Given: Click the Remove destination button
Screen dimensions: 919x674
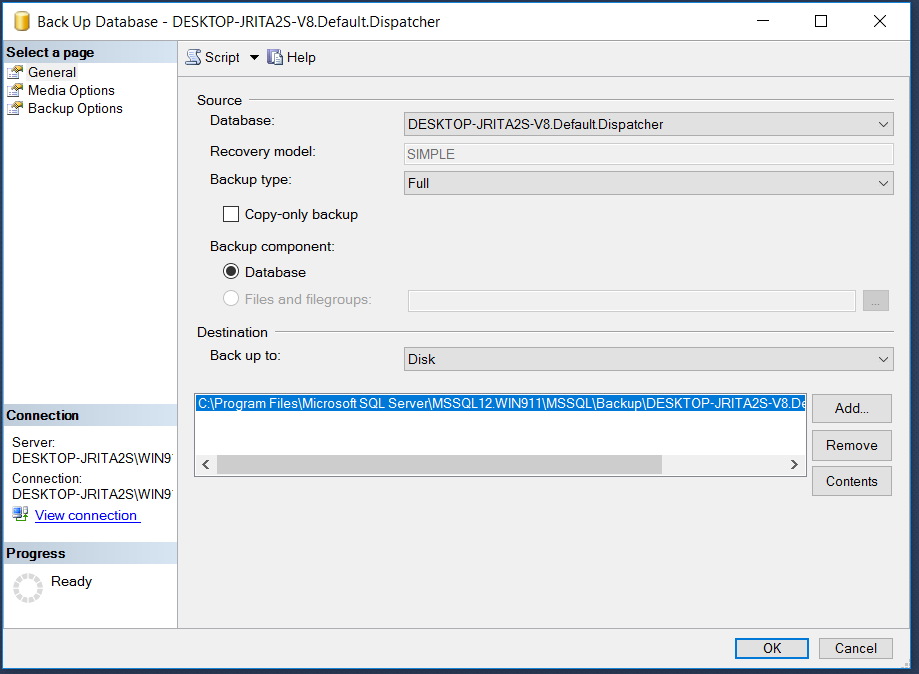Looking at the screenshot, I should pos(852,445).
